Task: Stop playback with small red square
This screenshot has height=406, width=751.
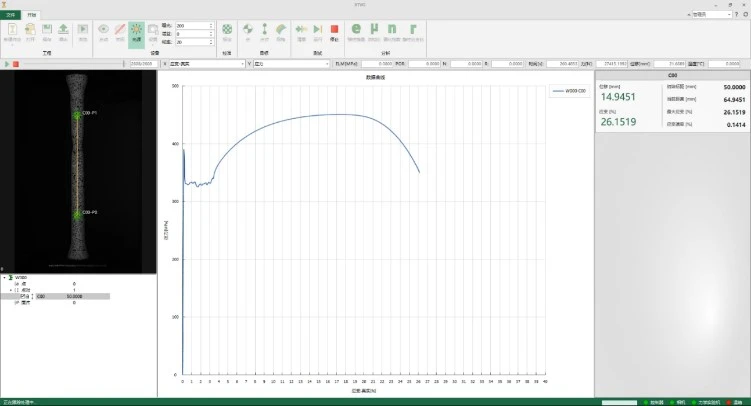Action: click(16, 64)
